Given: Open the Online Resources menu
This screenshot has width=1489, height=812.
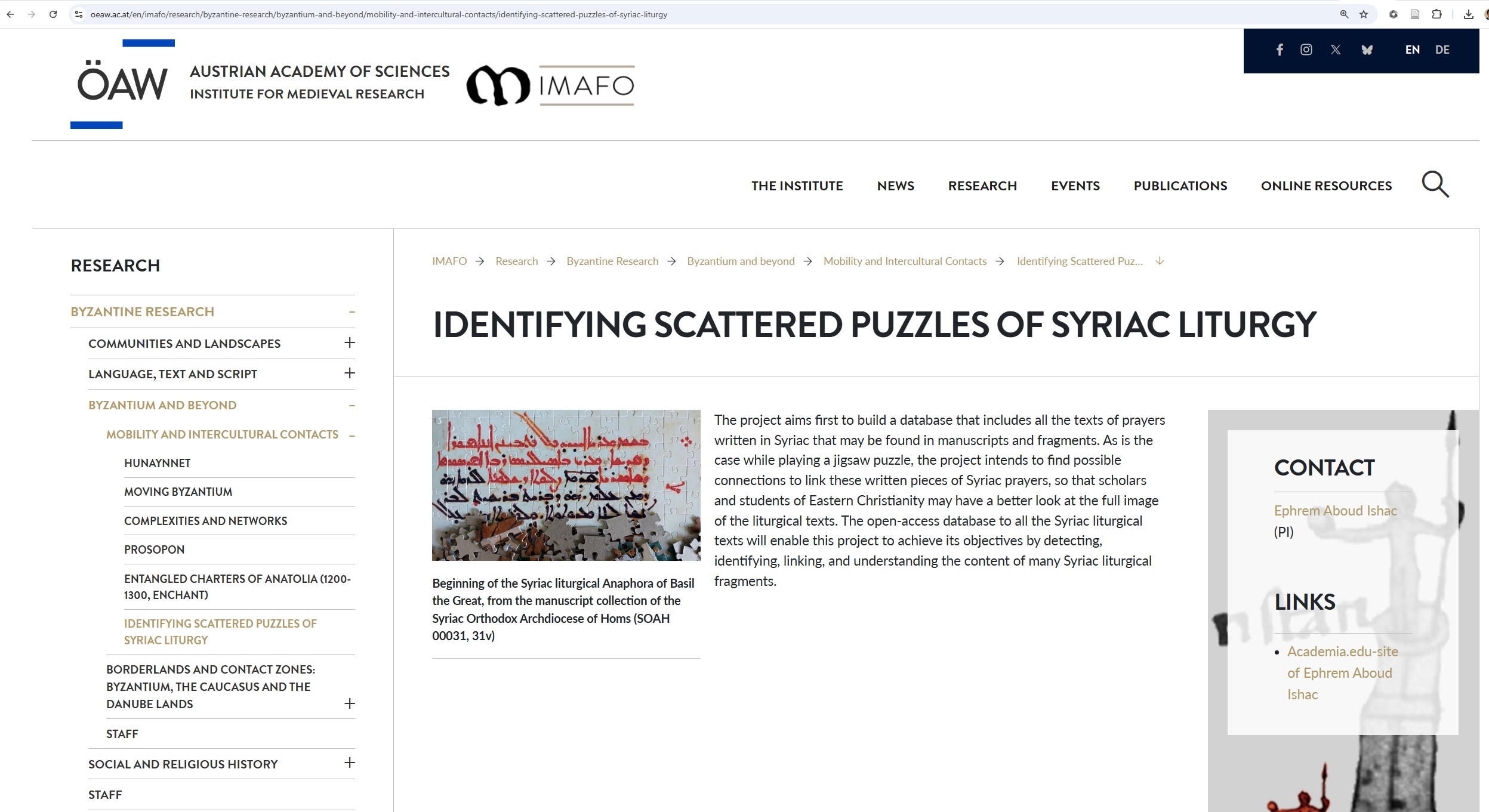Looking at the screenshot, I should (x=1326, y=186).
